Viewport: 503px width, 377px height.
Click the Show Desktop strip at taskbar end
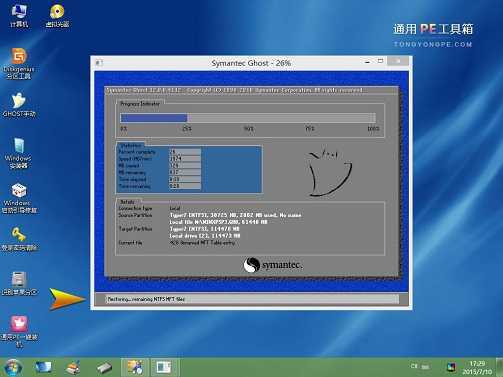pos(499,367)
